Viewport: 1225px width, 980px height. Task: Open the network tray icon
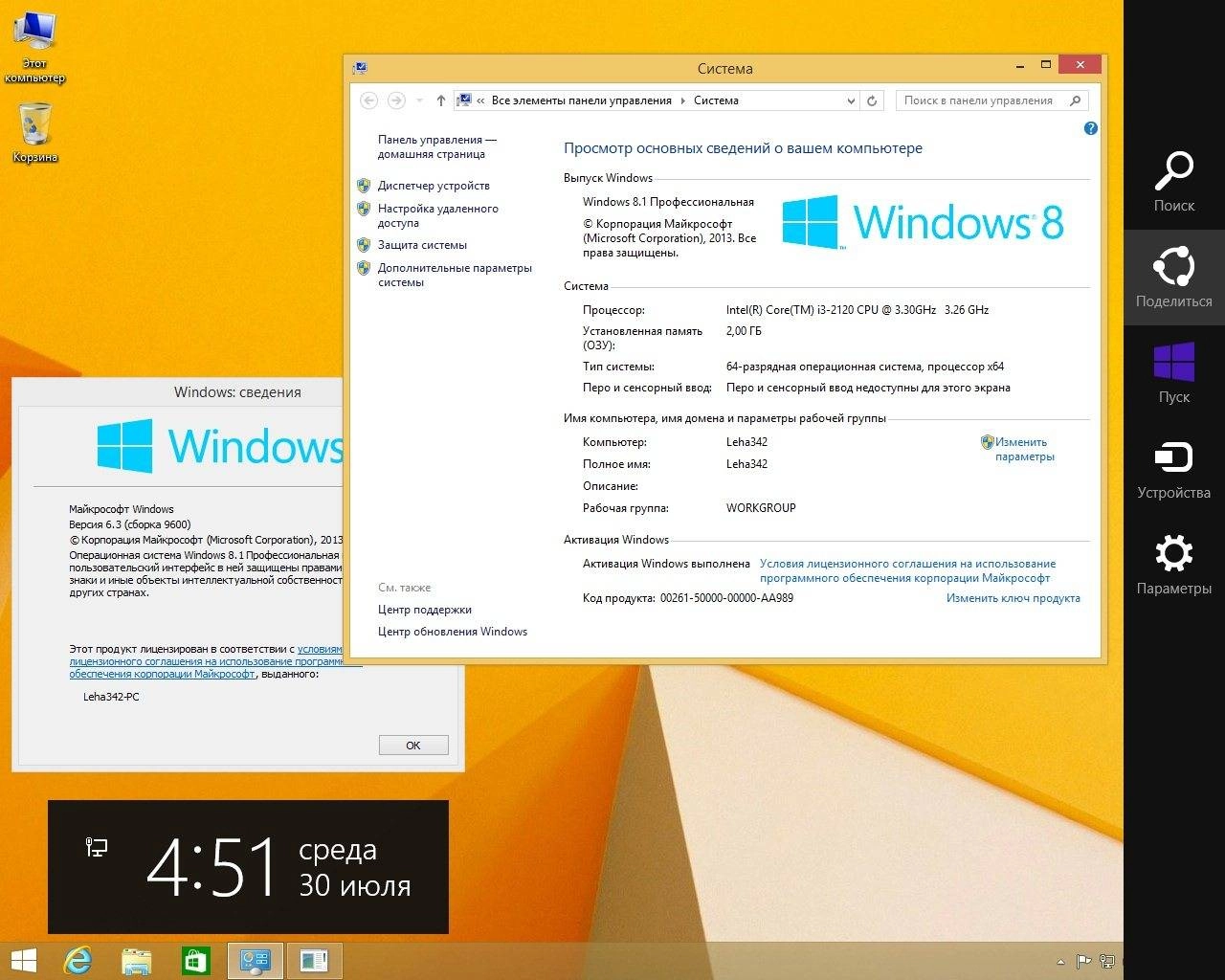1107,962
